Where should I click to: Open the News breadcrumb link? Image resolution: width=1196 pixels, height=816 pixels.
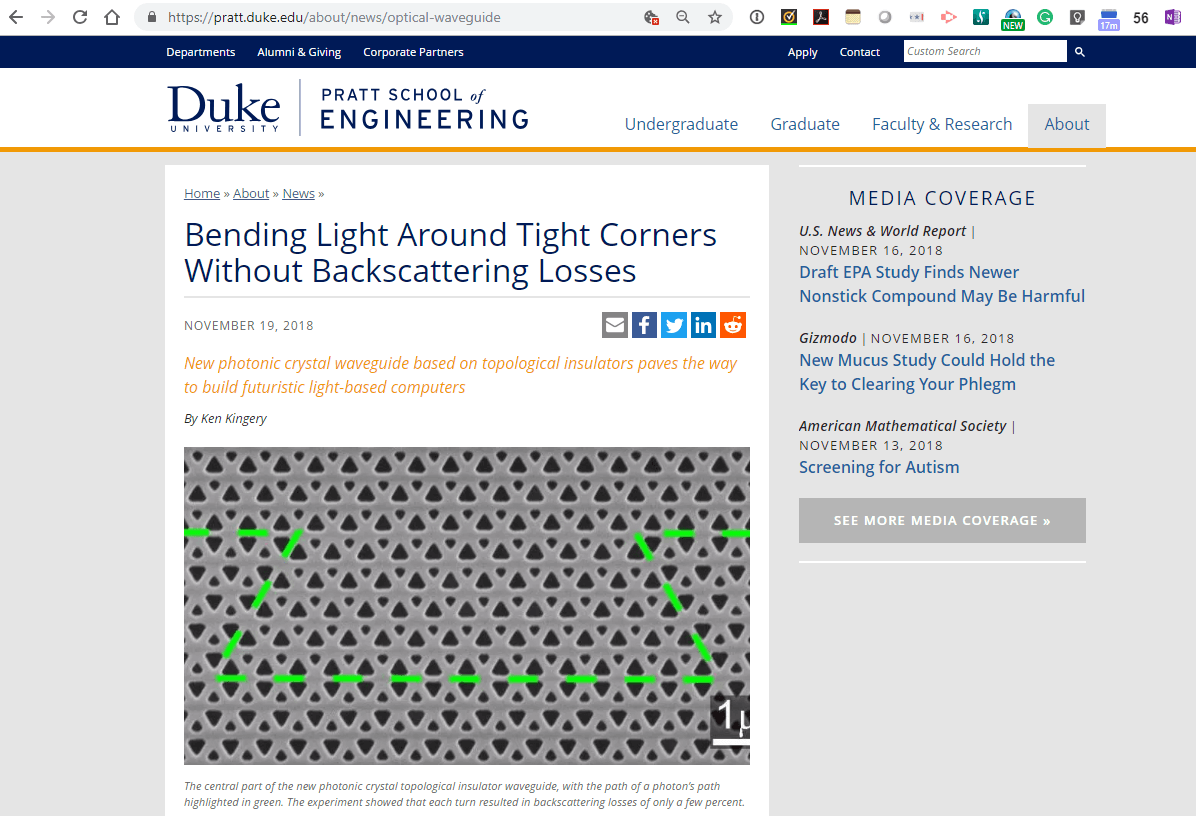(298, 193)
